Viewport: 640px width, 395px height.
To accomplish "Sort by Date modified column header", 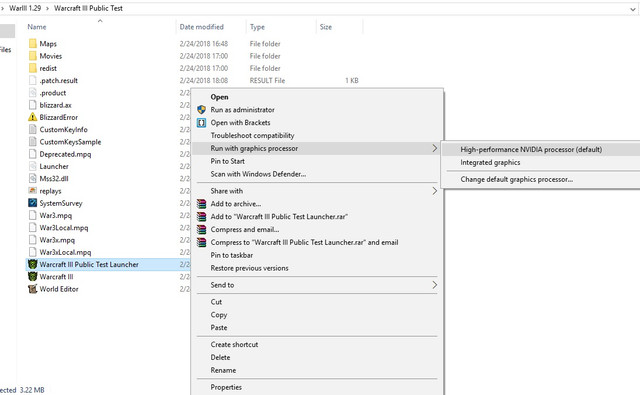I will pyautogui.click(x=202, y=27).
